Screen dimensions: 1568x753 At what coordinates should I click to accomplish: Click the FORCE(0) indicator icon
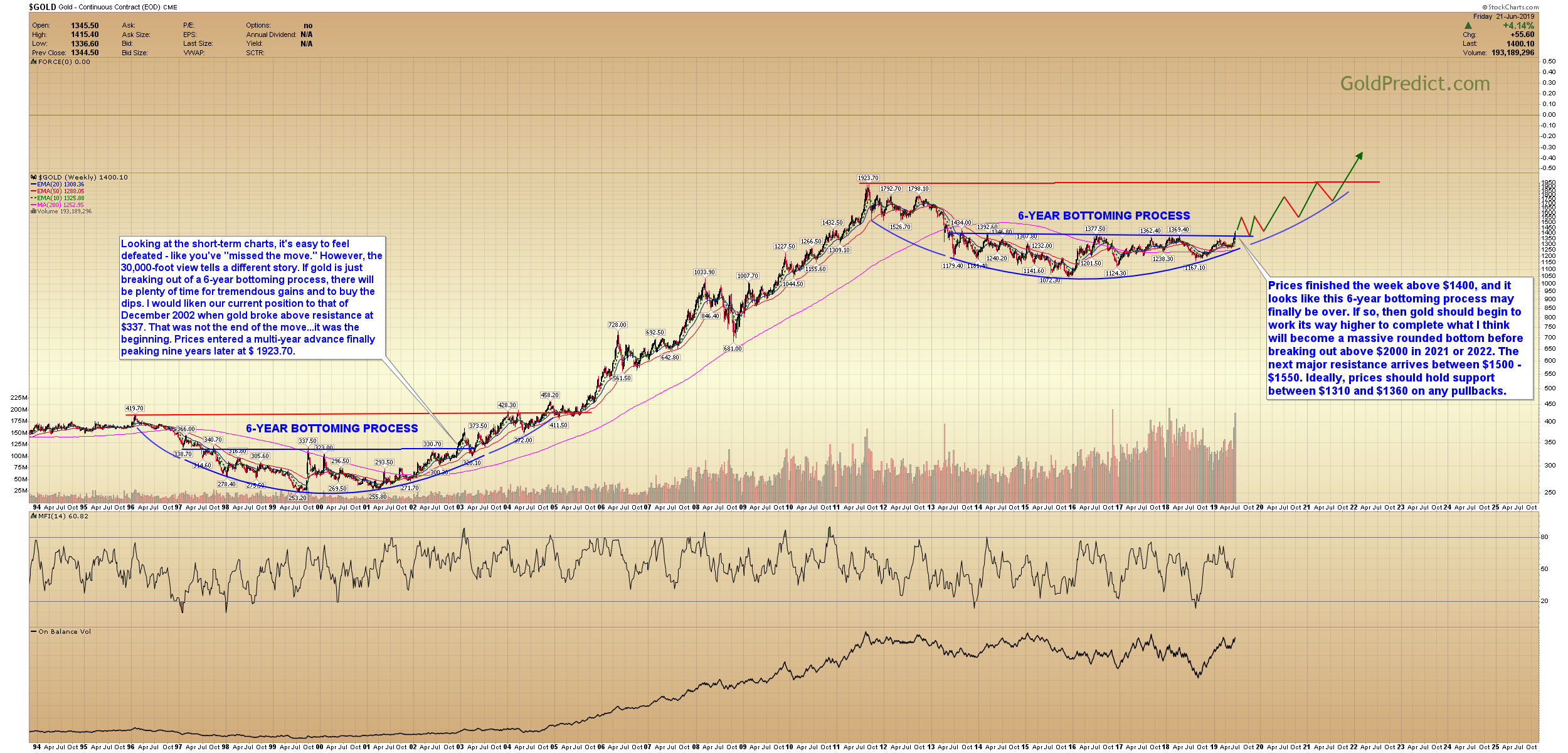click(34, 62)
